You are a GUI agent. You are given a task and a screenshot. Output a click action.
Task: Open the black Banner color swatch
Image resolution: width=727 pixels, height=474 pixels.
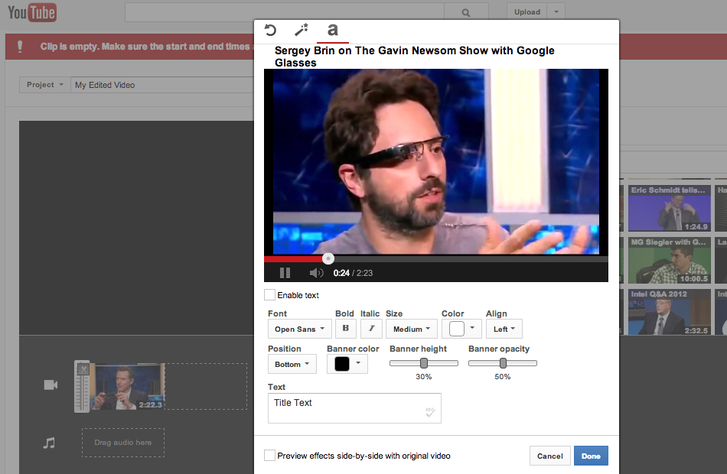tap(347, 364)
